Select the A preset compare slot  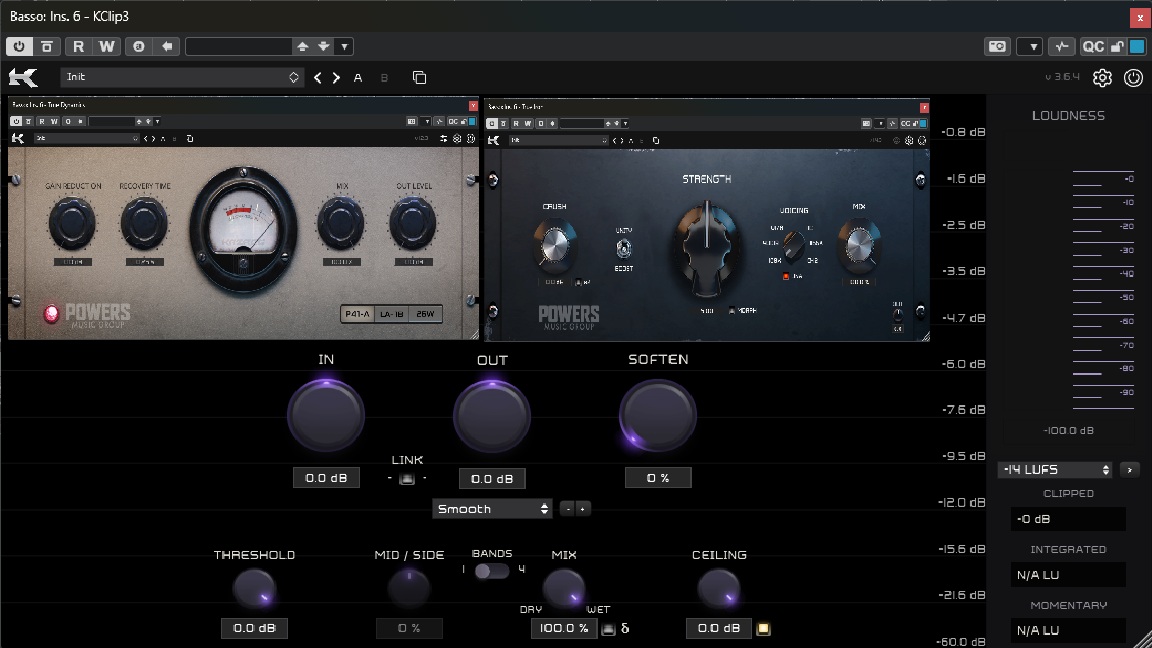(357, 77)
